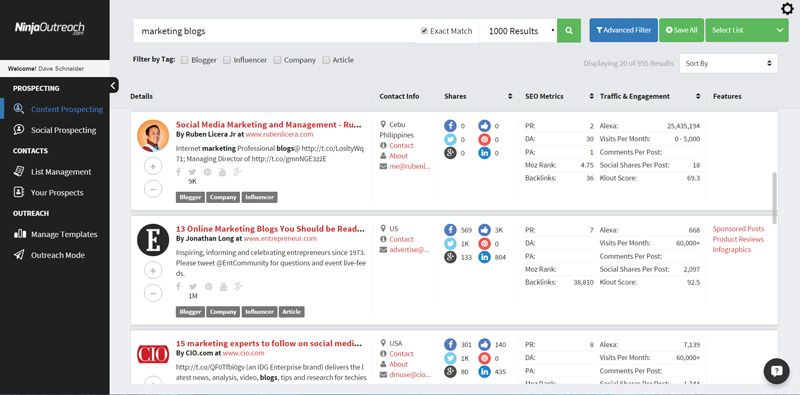Click the Advanced Filter button
Screen dimensions: 800x395
point(623,31)
